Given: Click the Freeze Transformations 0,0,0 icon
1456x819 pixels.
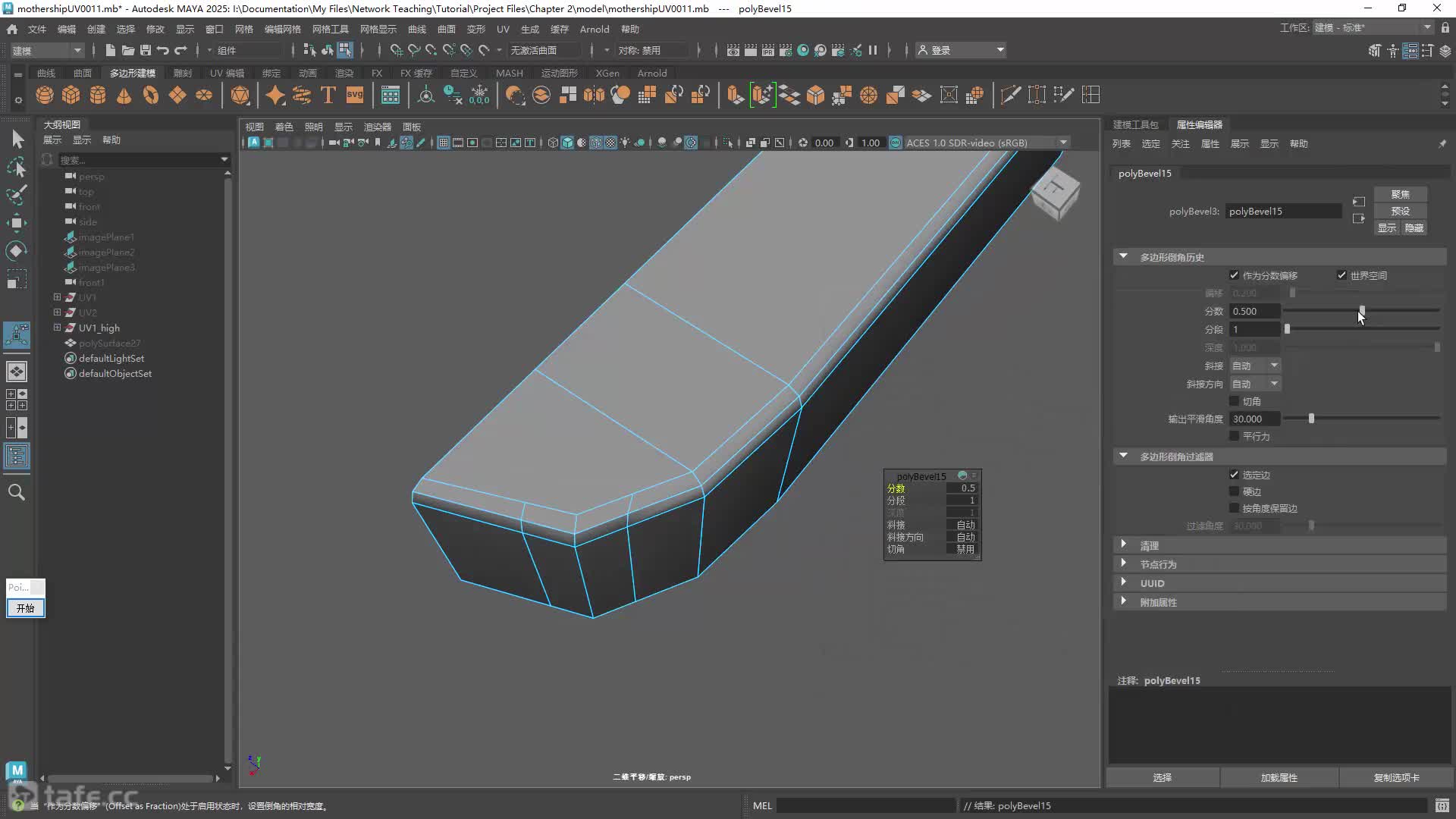Looking at the screenshot, I should pyautogui.click(x=479, y=95).
